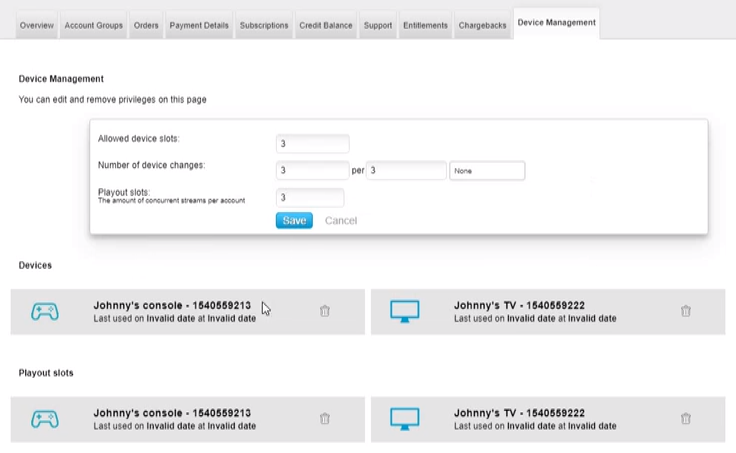This screenshot has width=736, height=453.
Task: Remove Johnny's TV from Playout slots
Action: click(x=685, y=419)
